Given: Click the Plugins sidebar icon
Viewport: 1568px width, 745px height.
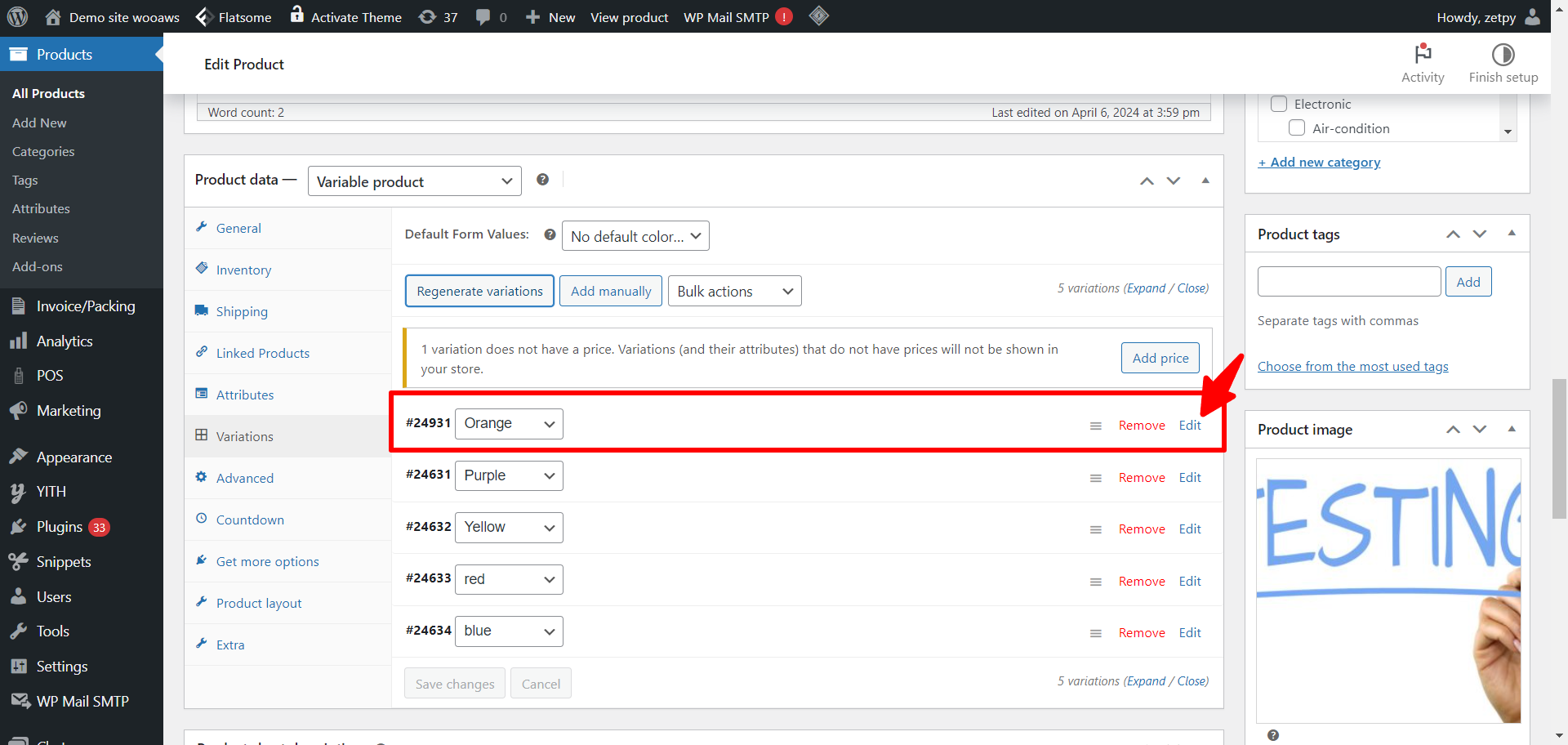Looking at the screenshot, I should 18,527.
